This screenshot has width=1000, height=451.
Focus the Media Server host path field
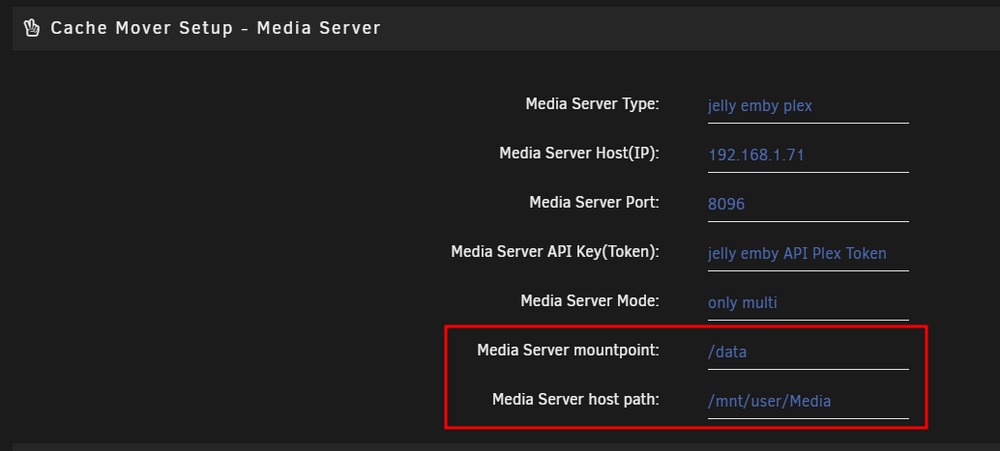point(808,402)
